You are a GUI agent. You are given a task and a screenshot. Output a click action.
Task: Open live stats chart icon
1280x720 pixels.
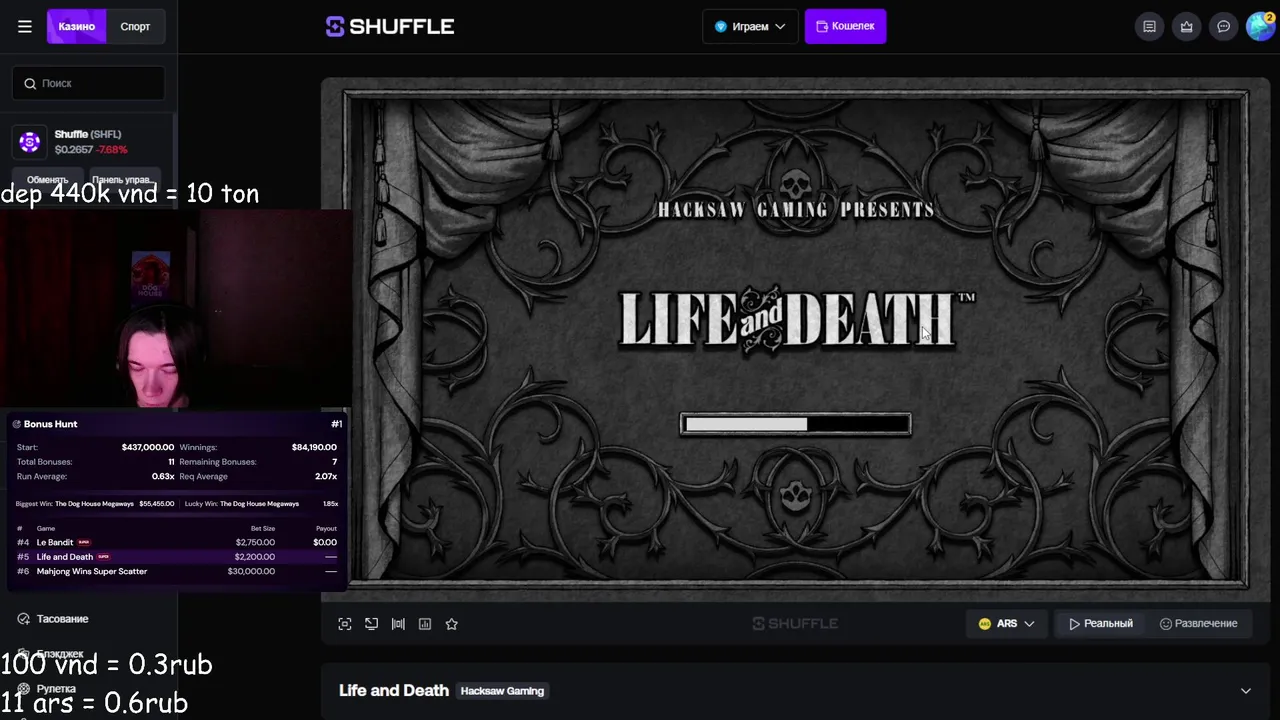[x=425, y=624]
